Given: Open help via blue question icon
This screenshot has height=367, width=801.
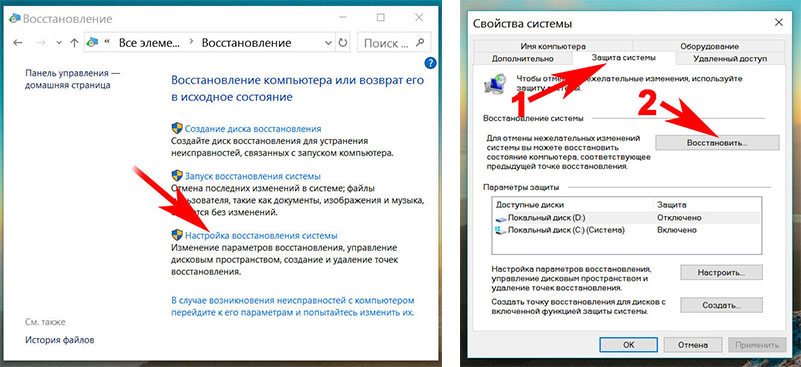Looking at the screenshot, I should [431, 63].
